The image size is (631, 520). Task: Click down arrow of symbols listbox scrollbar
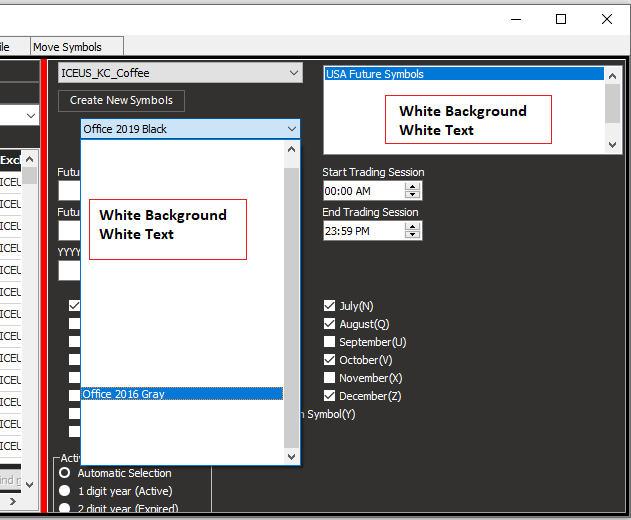pyautogui.click(x=612, y=145)
